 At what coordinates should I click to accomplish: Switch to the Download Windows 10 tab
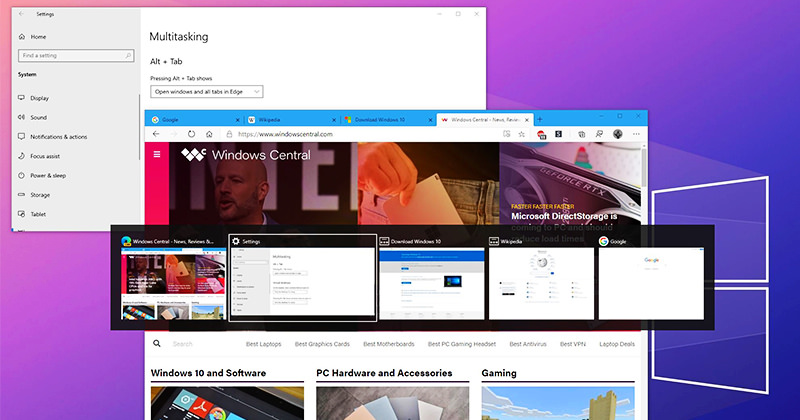tap(388, 119)
